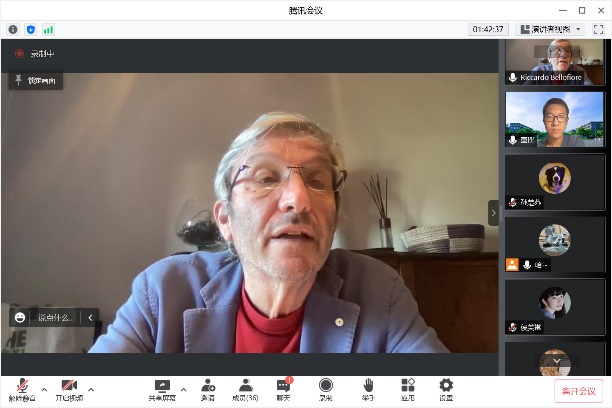Click the 'say something' chat input
Image resolution: width=612 pixels, height=408 pixels.
pos(54,317)
